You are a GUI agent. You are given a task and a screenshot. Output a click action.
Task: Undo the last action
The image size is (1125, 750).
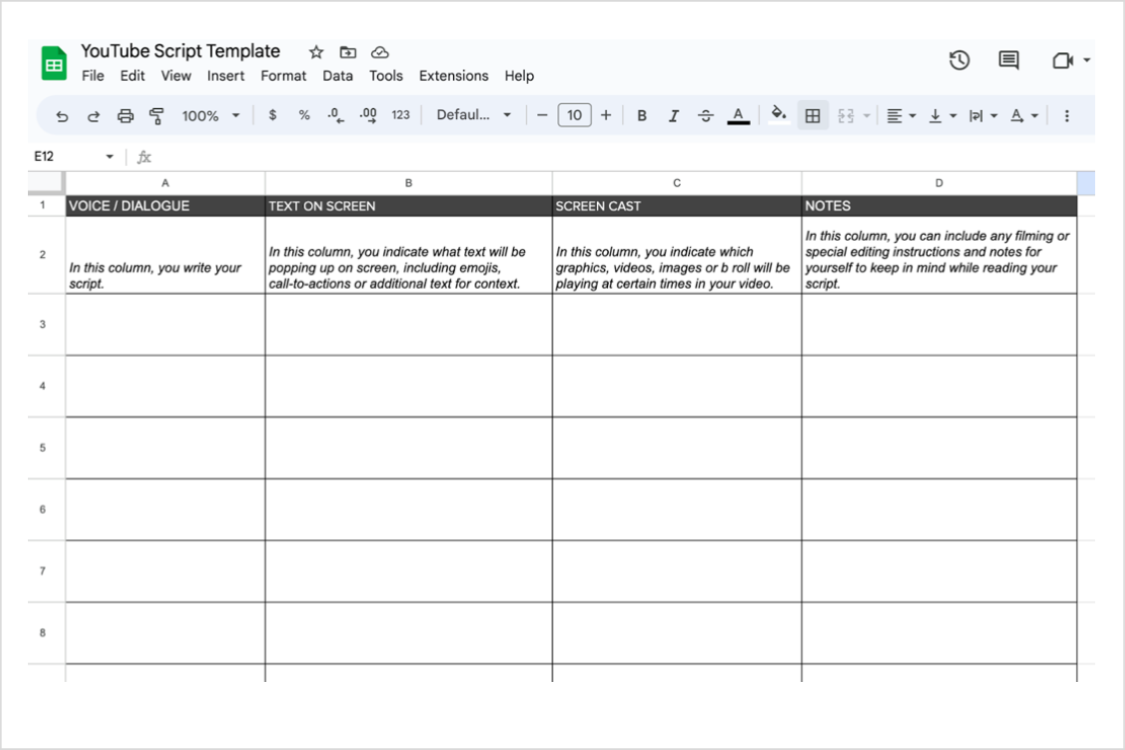coord(62,116)
